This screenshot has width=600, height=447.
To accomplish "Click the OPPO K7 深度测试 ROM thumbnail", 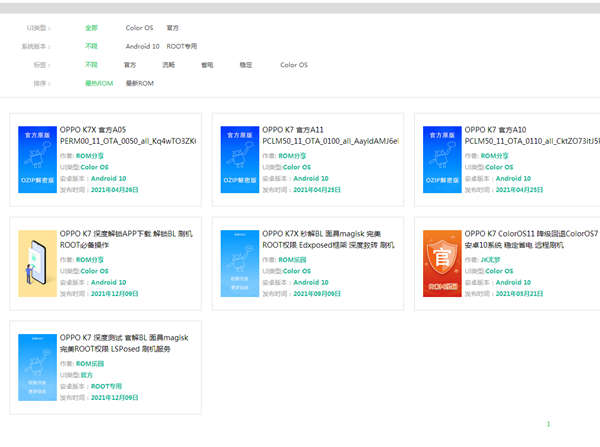I will 37,367.
